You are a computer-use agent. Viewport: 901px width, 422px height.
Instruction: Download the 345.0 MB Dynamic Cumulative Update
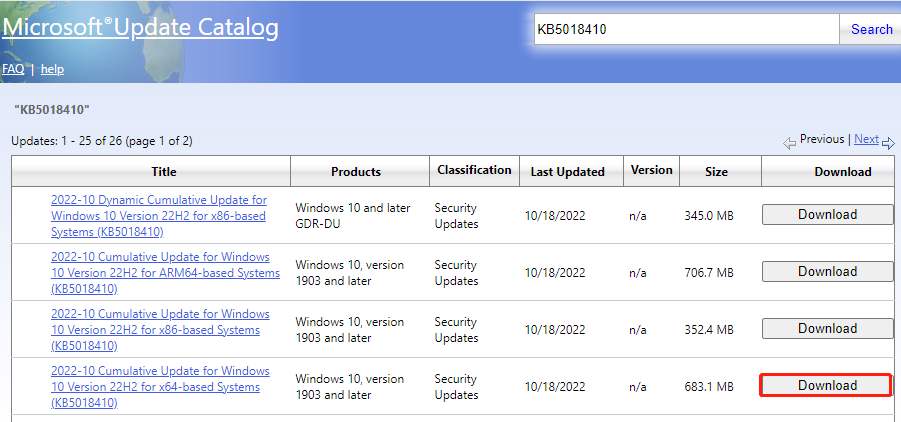[x=827, y=214]
